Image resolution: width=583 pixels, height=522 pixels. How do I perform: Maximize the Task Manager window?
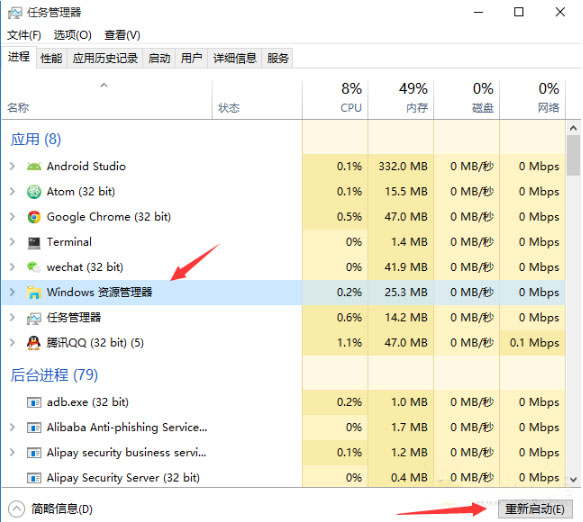(x=519, y=12)
